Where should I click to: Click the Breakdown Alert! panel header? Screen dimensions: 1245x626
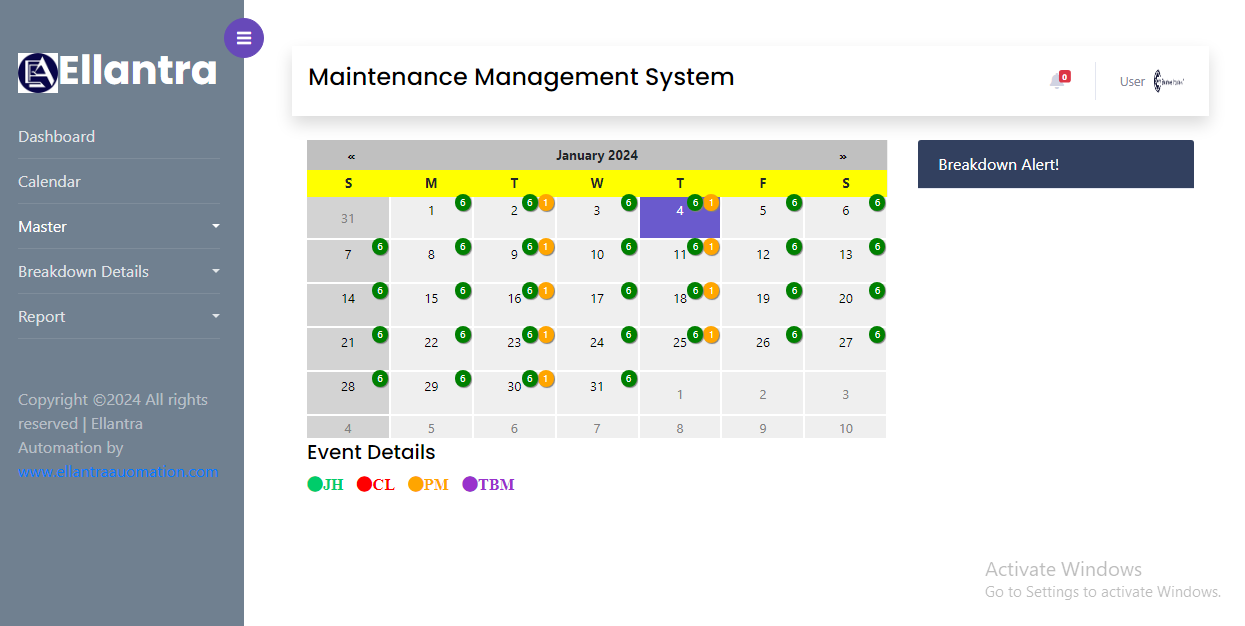(1055, 165)
